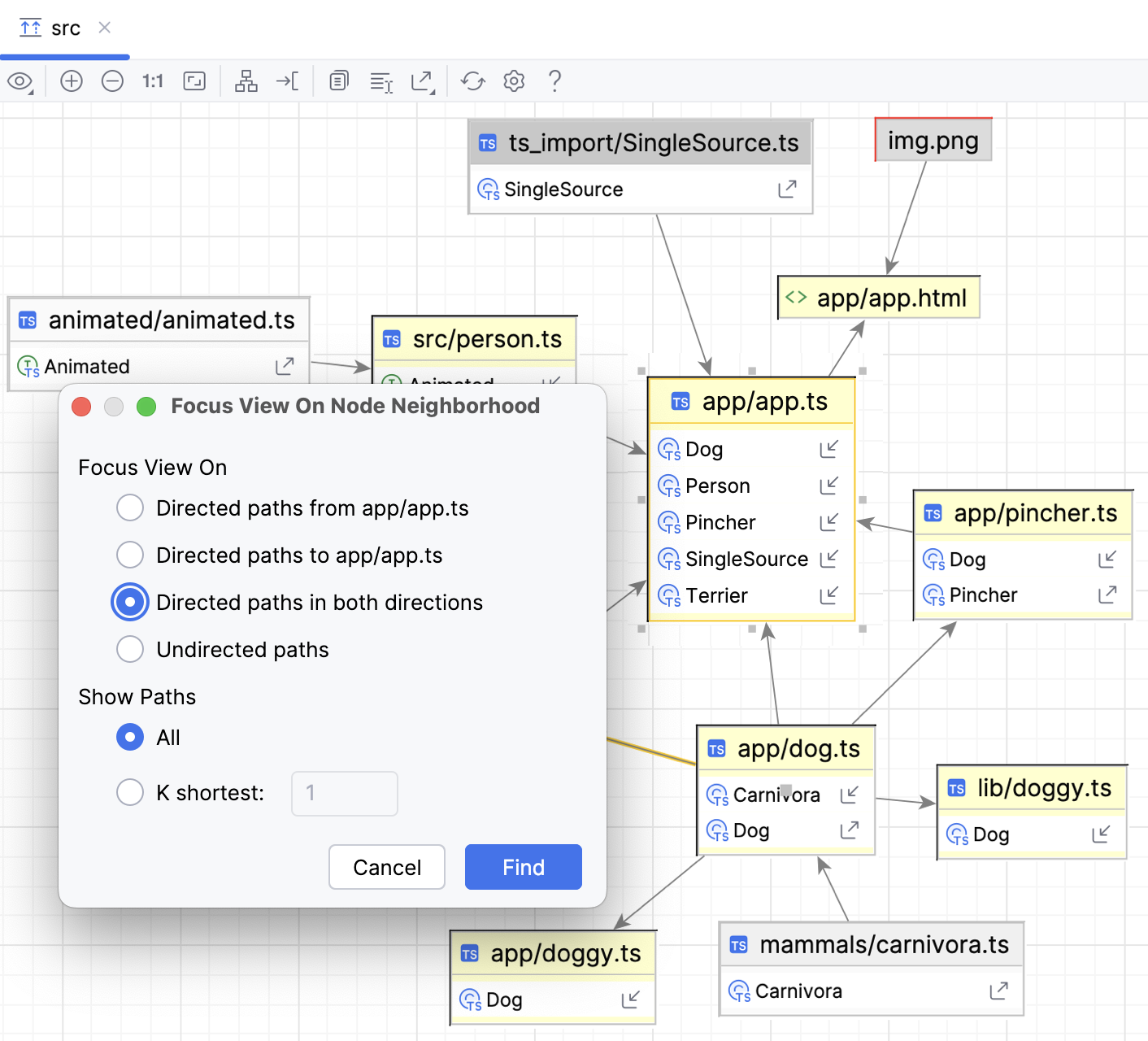The image size is (1148, 1041).
Task: Choose Undirected paths radio button
Action: pos(130,649)
